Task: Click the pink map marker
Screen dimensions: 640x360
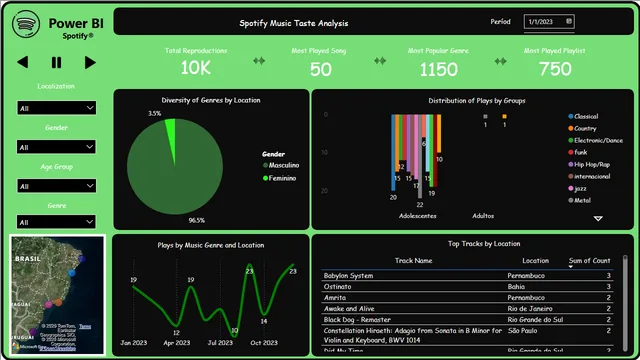Action: coord(49,304)
